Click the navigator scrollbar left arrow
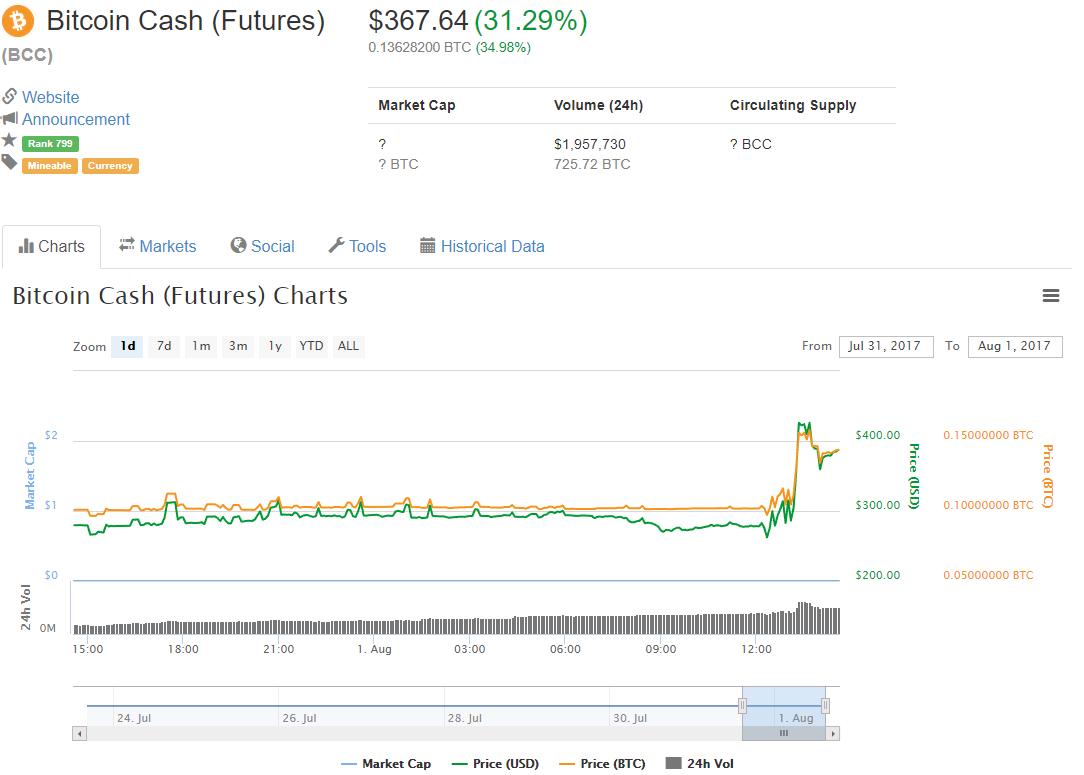1084x775 pixels. click(x=80, y=734)
